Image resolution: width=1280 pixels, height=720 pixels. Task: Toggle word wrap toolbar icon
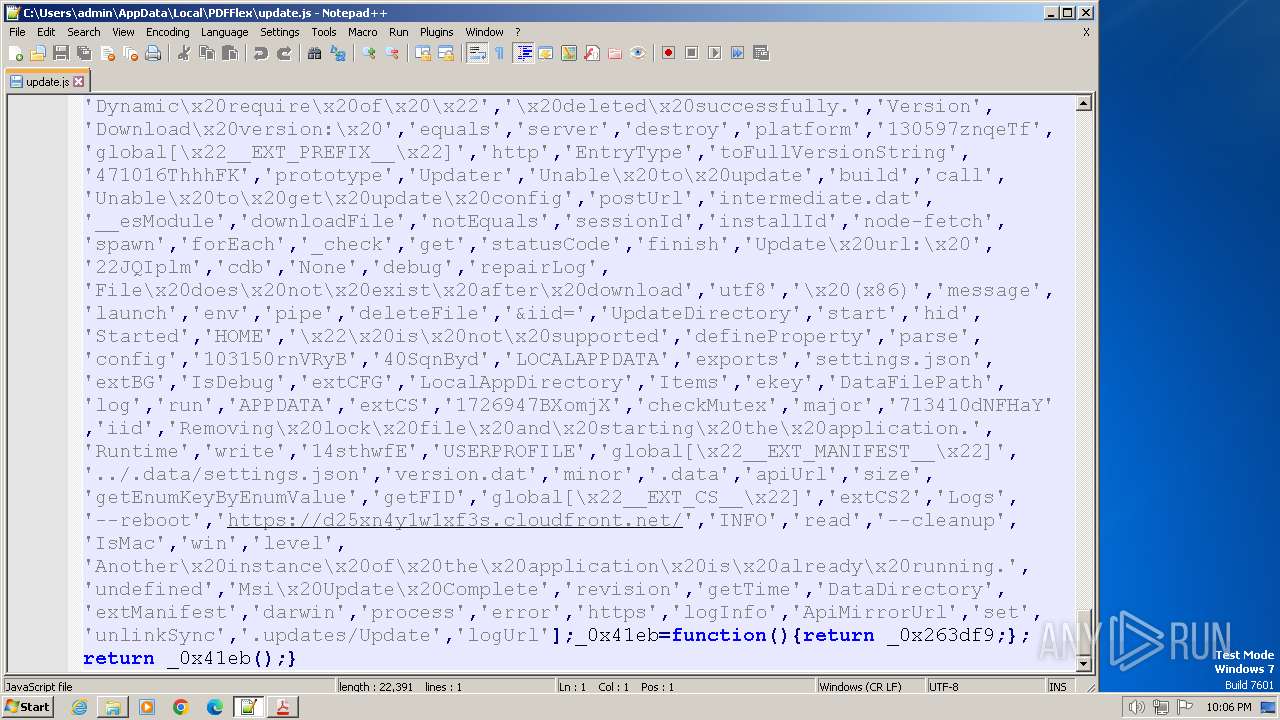[477, 53]
